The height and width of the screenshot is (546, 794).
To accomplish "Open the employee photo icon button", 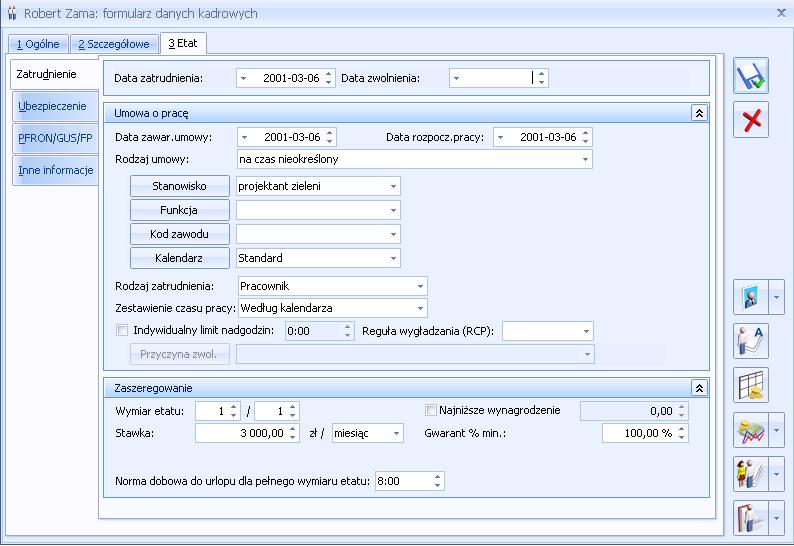I will (x=751, y=297).
